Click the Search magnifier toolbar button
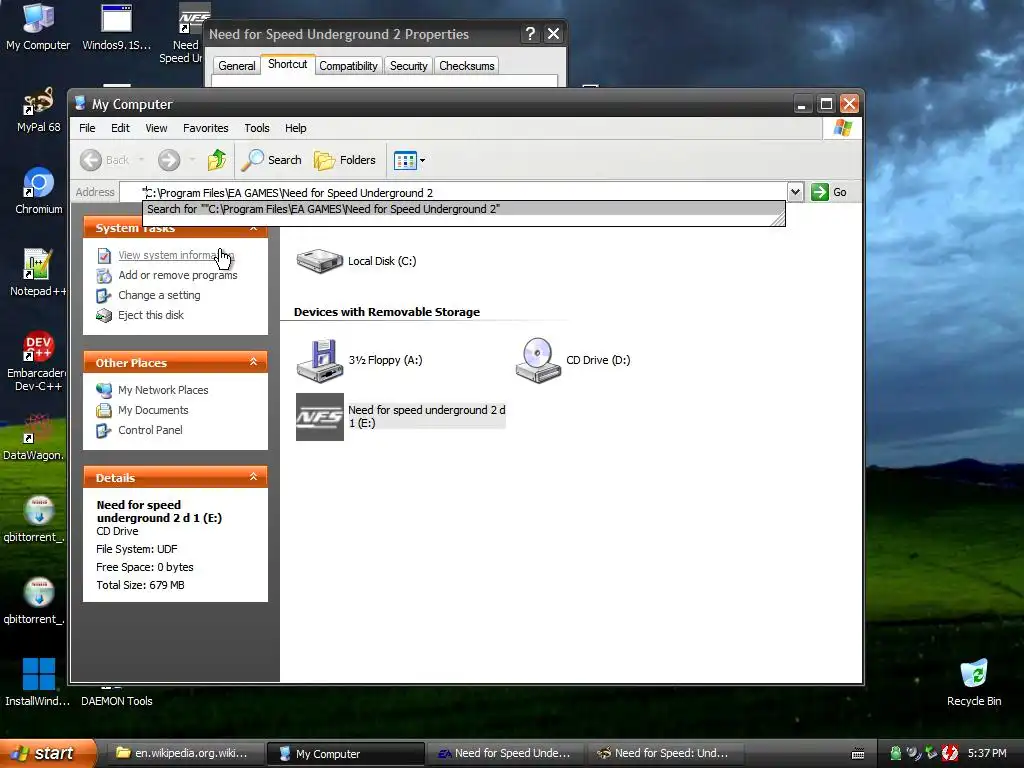Viewport: 1024px width, 768px height. (272, 160)
